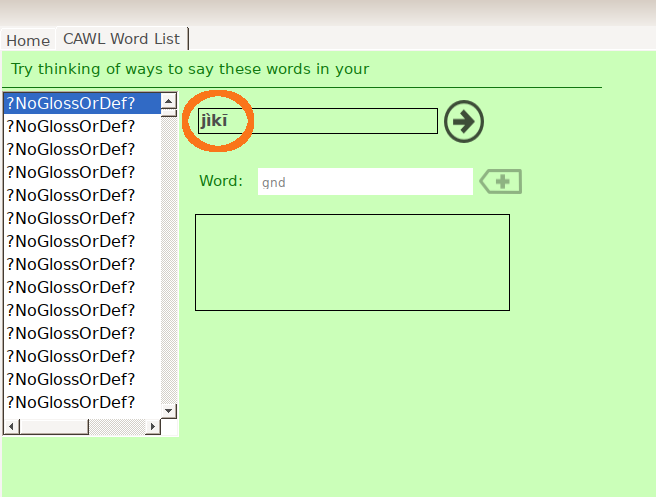
Task: Select the highlighted first ?NoGlossOrDef? entry
Action: point(82,103)
